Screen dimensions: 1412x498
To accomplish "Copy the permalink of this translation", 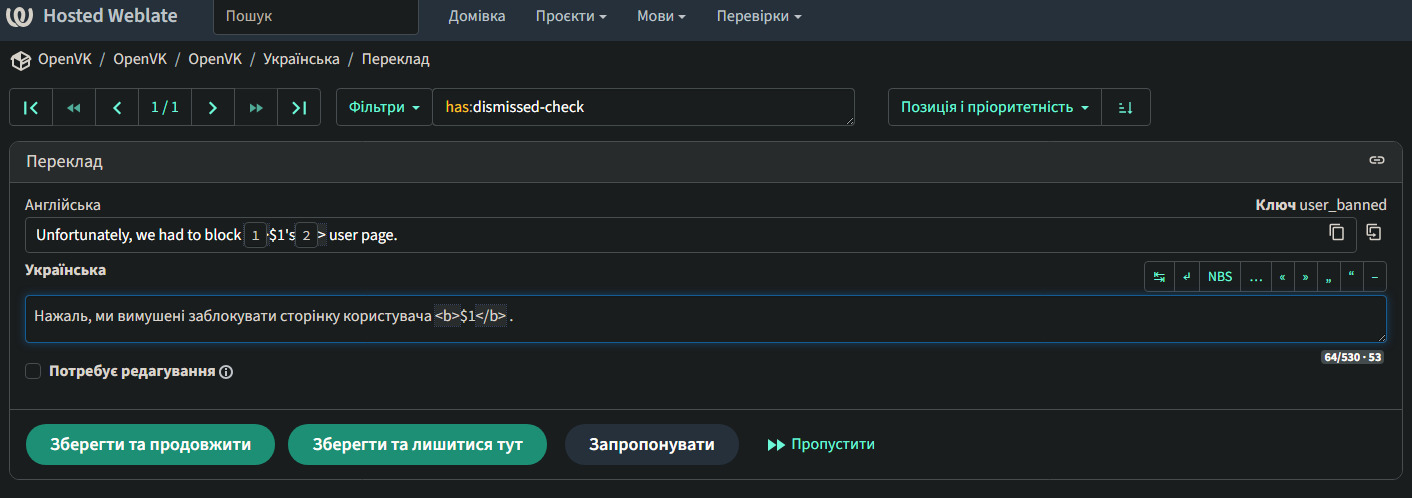I will coord(1377,160).
